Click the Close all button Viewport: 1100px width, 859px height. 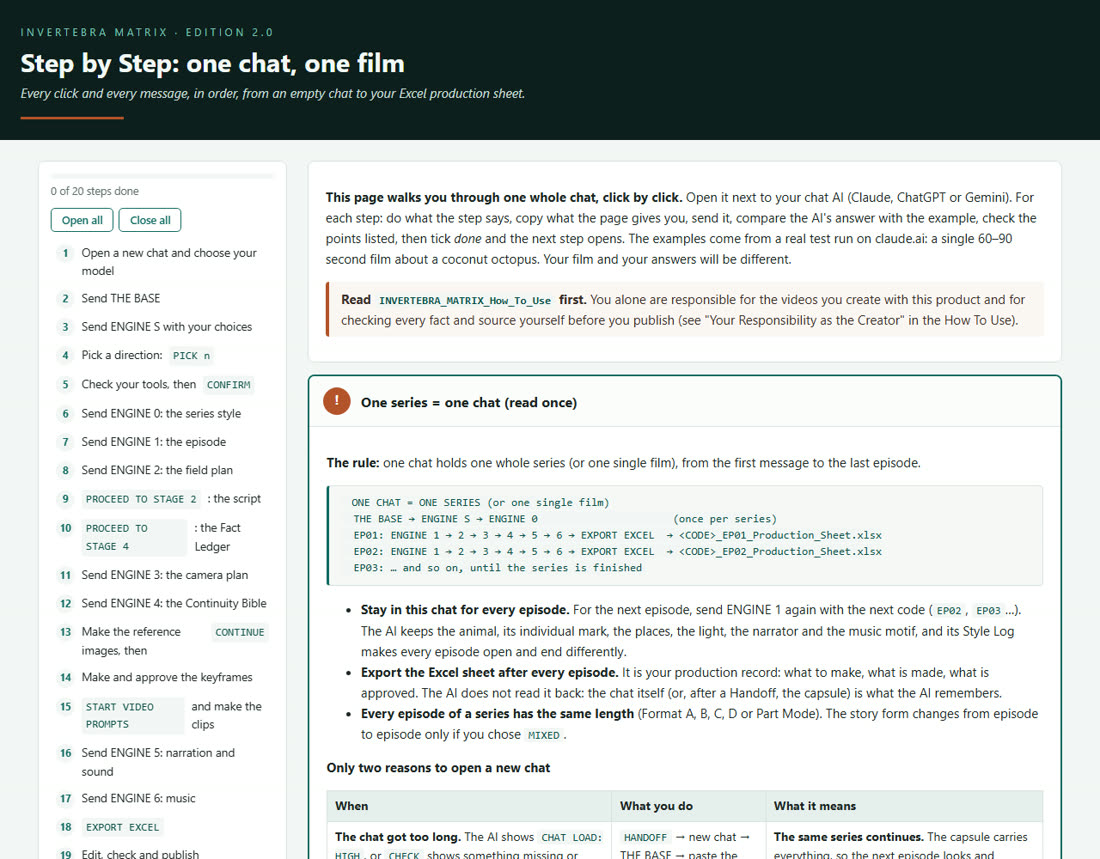click(x=150, y=220)
